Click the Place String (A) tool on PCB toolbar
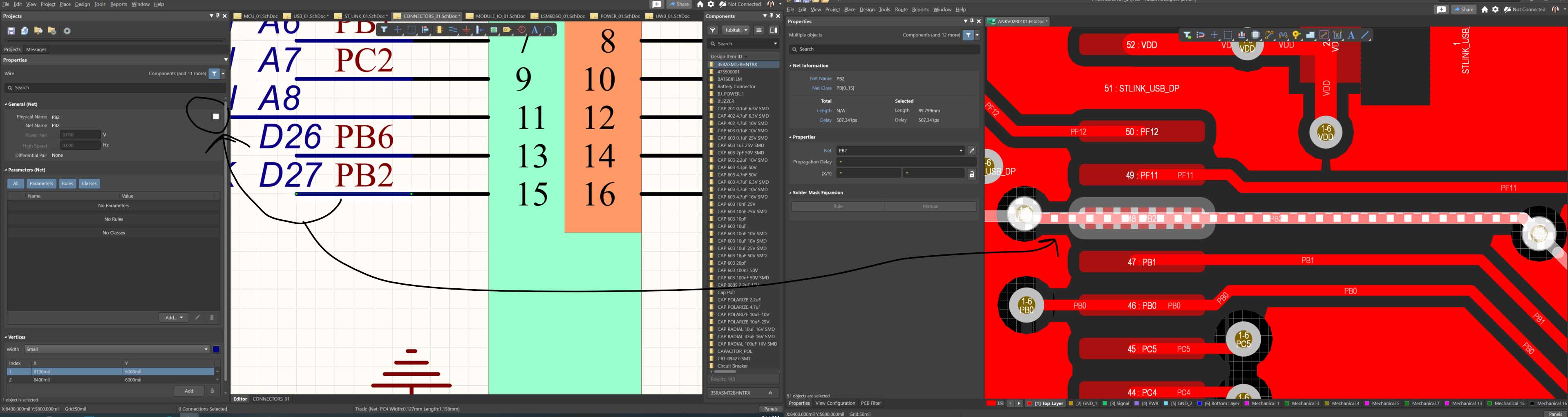The width and height of the screenshot is (1568, 417). [1351, 35]
